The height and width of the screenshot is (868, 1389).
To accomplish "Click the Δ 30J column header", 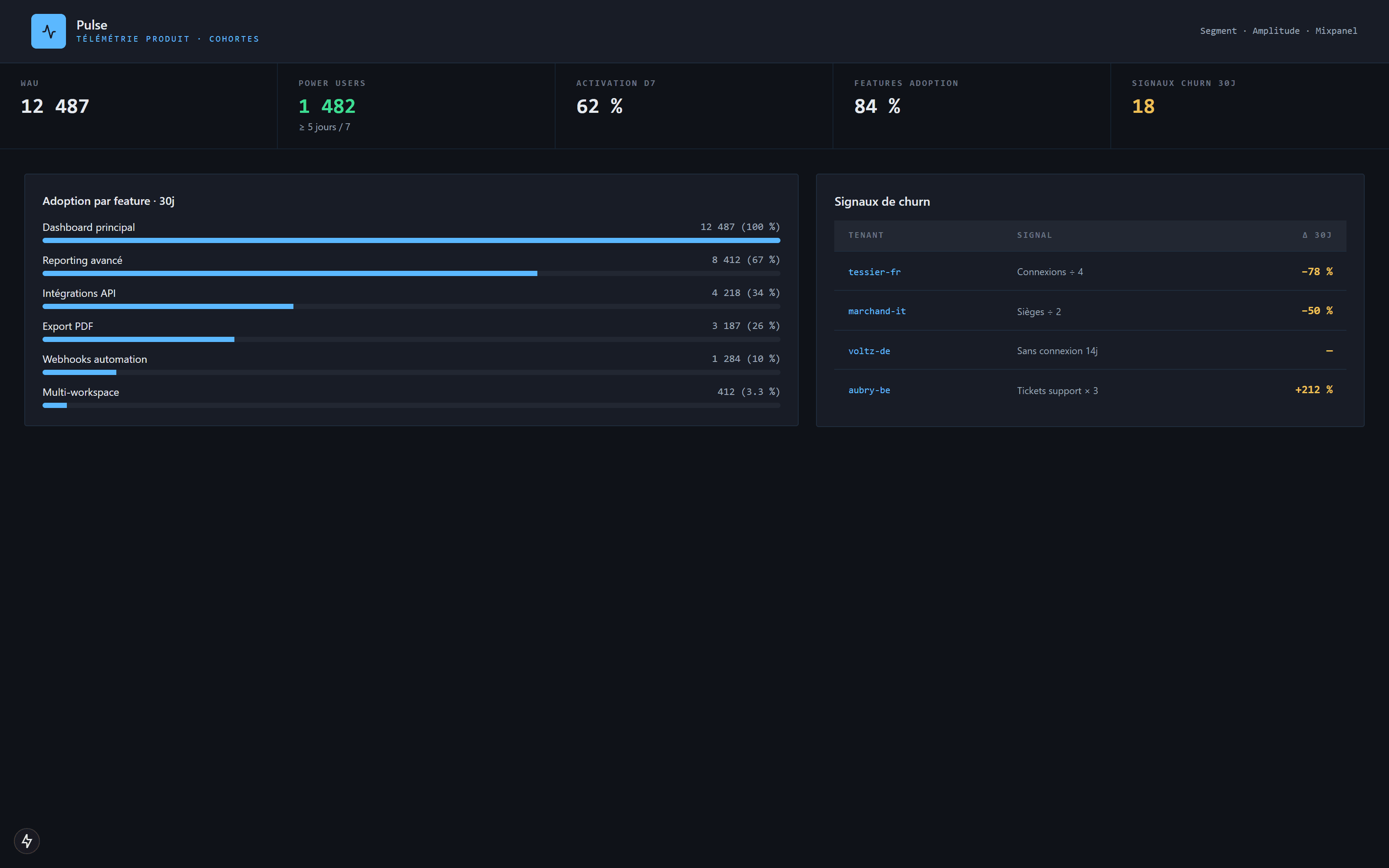I will [1317, 235].
